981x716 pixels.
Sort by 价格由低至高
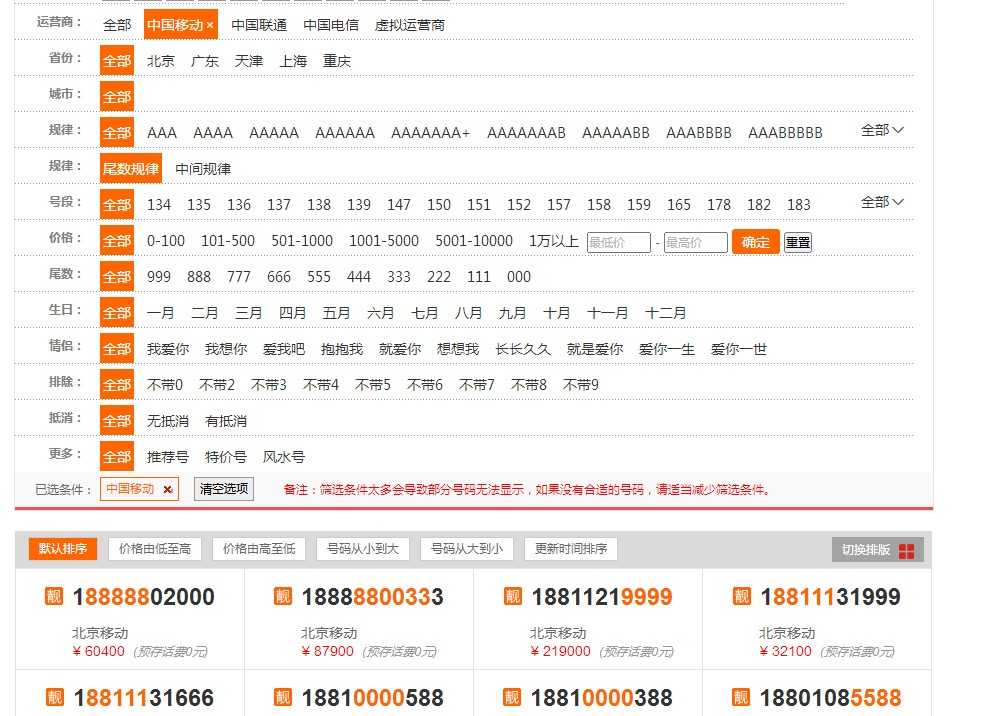[x=155, y=549]
